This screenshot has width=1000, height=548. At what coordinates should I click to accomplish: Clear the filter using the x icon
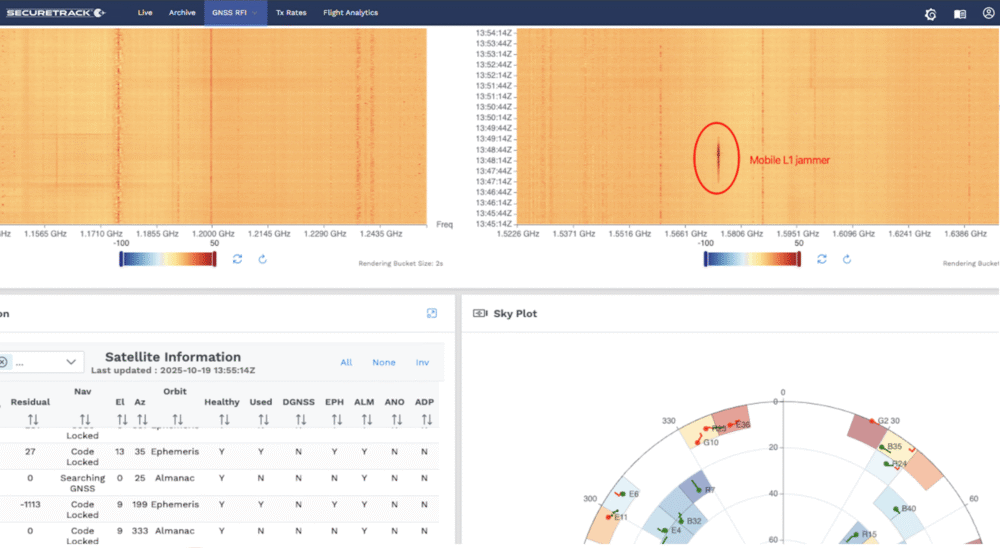point(3,362)
